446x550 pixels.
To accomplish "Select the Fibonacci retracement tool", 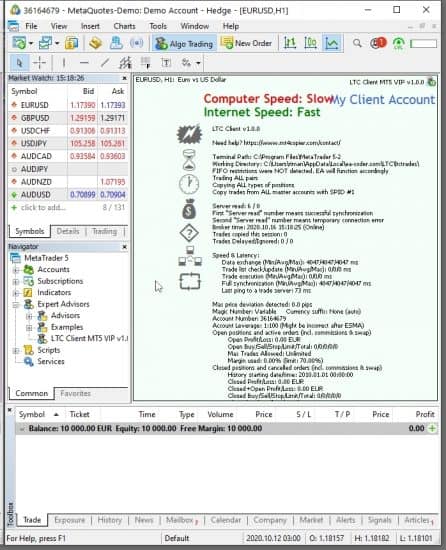I will click(x=146, y=63).
